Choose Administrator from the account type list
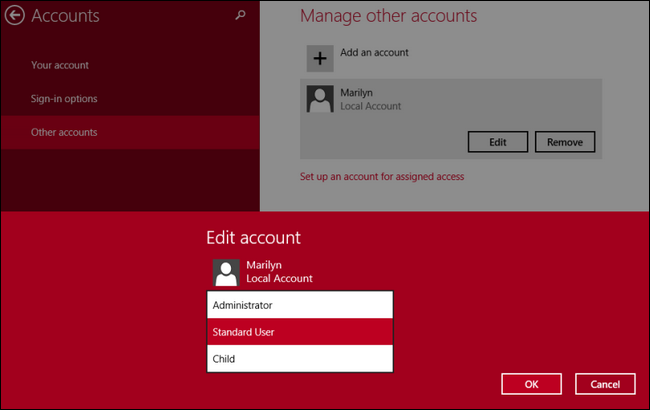 point(300,304)
